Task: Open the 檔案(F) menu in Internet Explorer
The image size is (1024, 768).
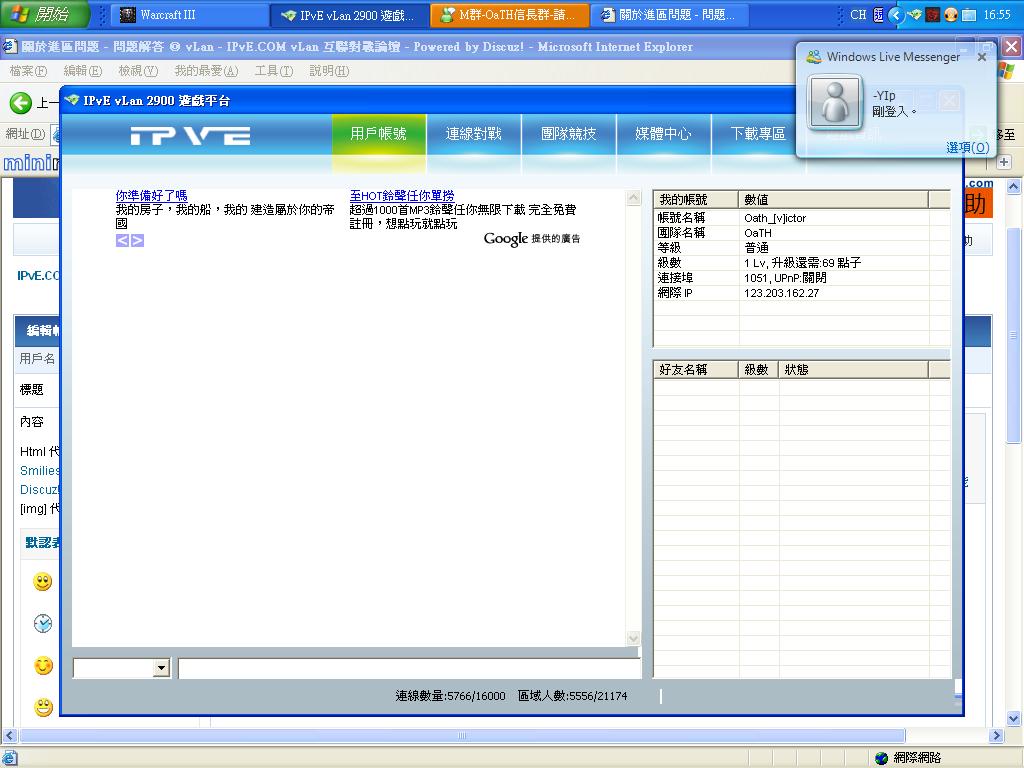Action: click(28, 71)
